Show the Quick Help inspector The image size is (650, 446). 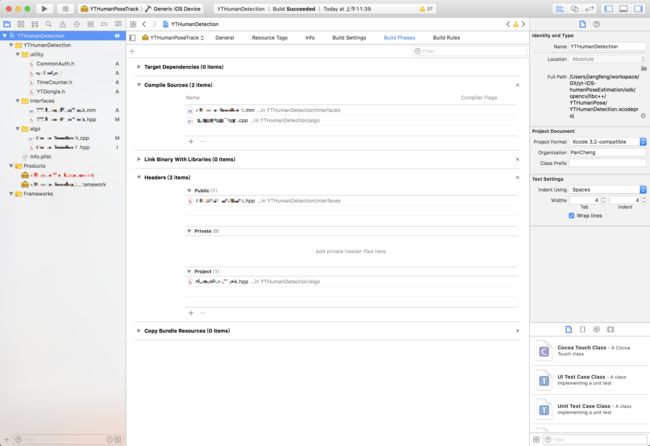(597, 24)
